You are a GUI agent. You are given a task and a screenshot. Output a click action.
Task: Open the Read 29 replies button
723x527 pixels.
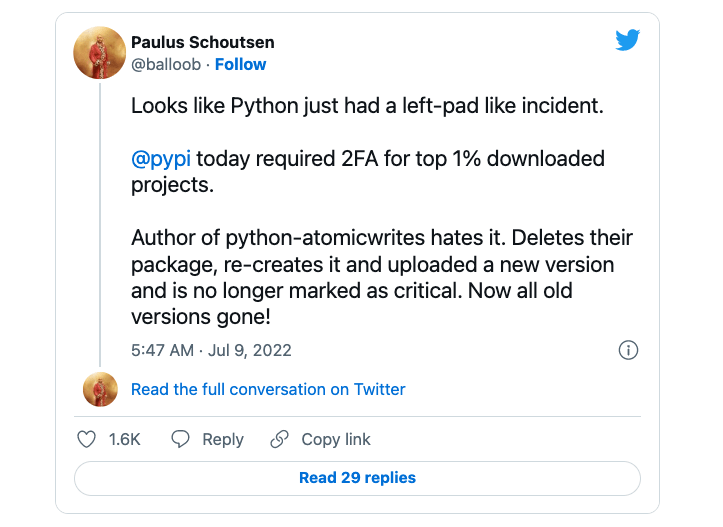tap(357, 478)
